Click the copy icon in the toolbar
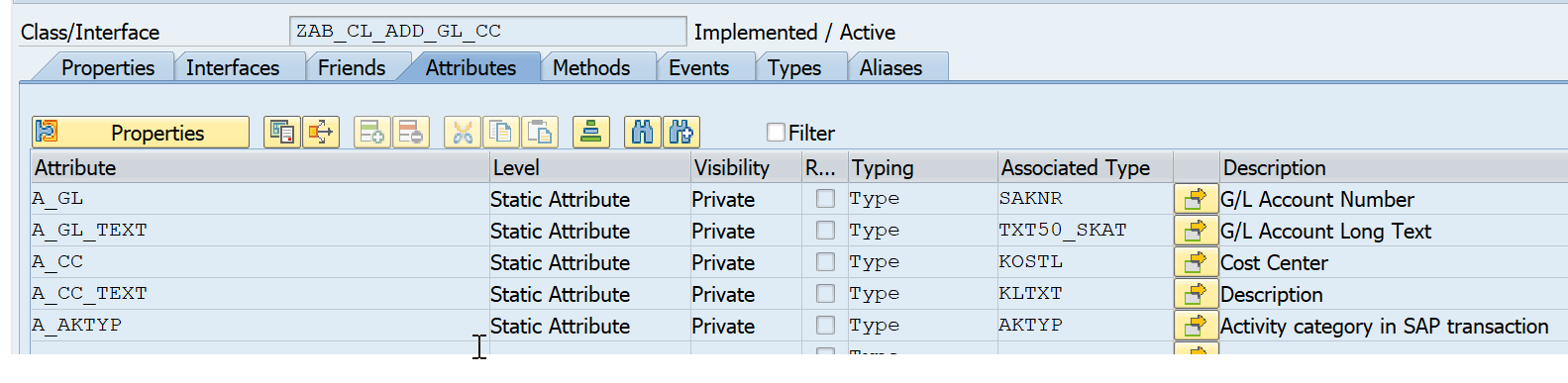 click(x=501, y=133)
